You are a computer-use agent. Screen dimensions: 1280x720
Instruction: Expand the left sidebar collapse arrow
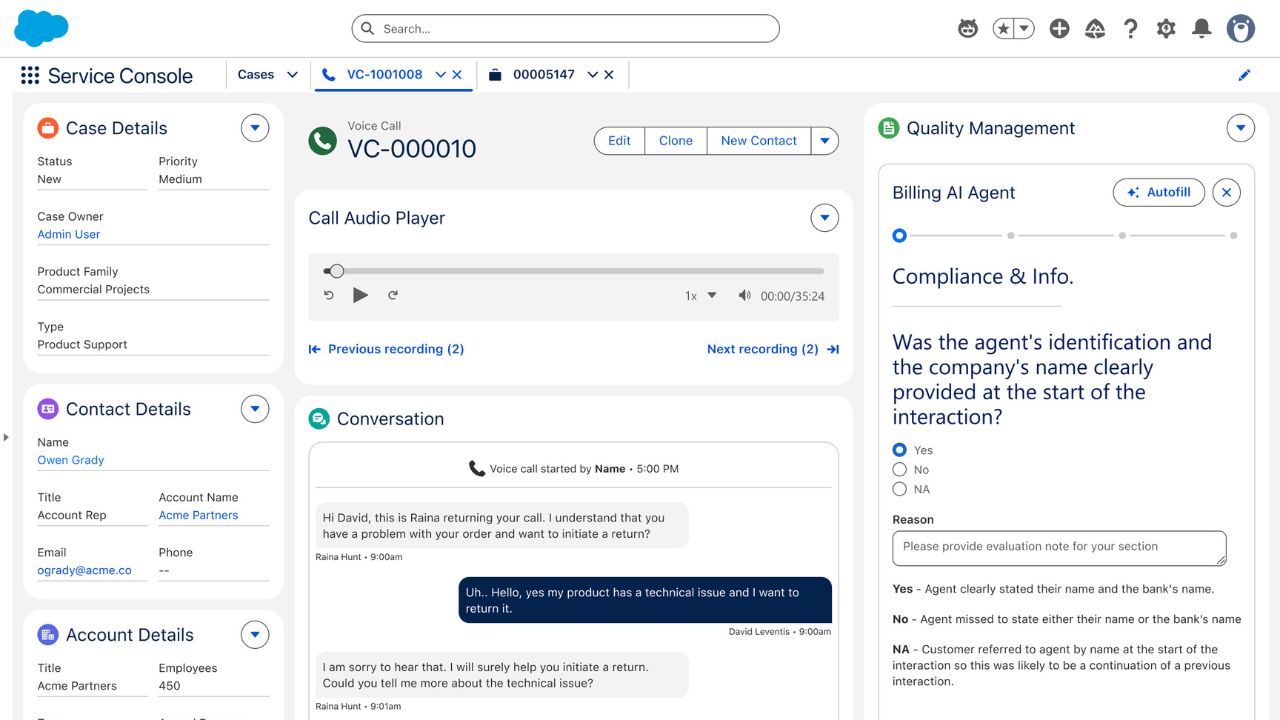pos(6,437)
